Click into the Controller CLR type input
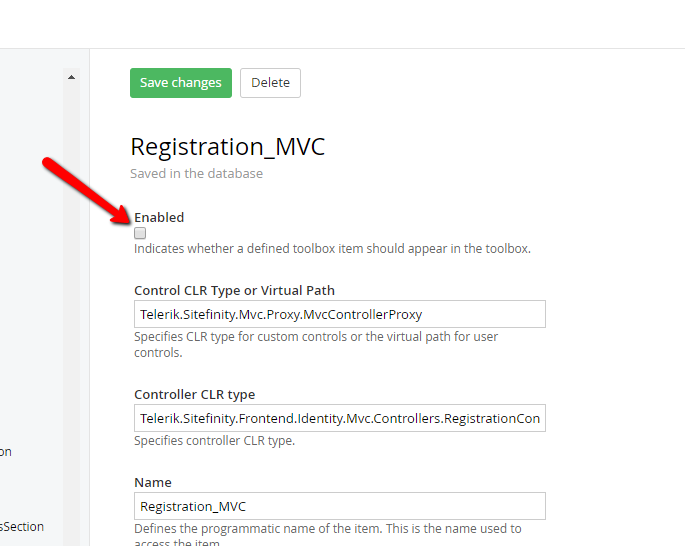 [339, 418]
